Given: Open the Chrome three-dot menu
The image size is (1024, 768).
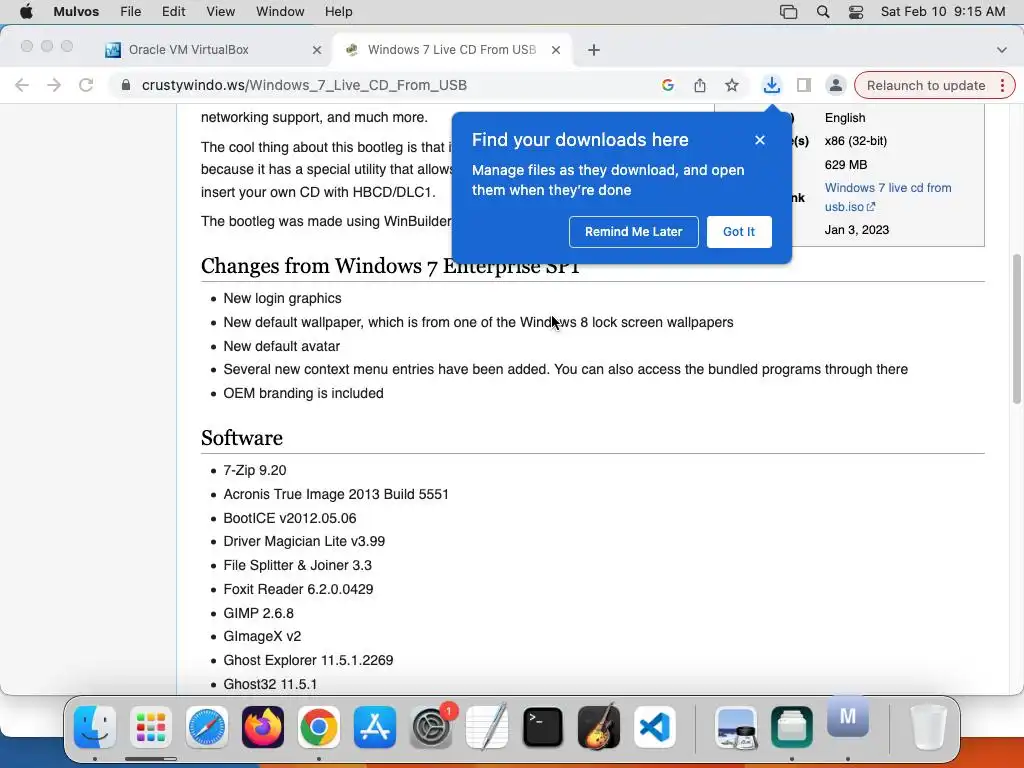Looking at the screenshot, I should tap(1002, 85).
